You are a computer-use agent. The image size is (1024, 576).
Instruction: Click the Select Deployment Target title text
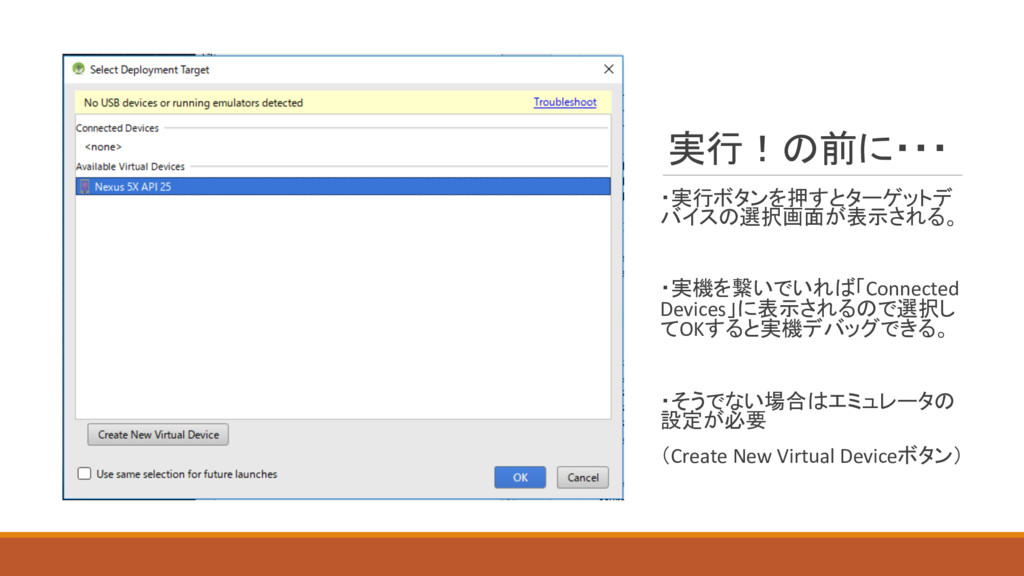(x=150, y=69)
